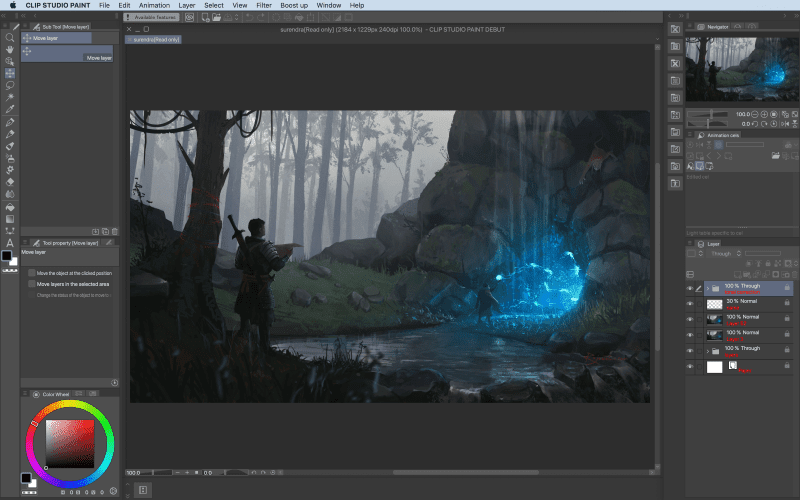
Task: Enable Move the object at the clicked position
Action: (32, 273)
